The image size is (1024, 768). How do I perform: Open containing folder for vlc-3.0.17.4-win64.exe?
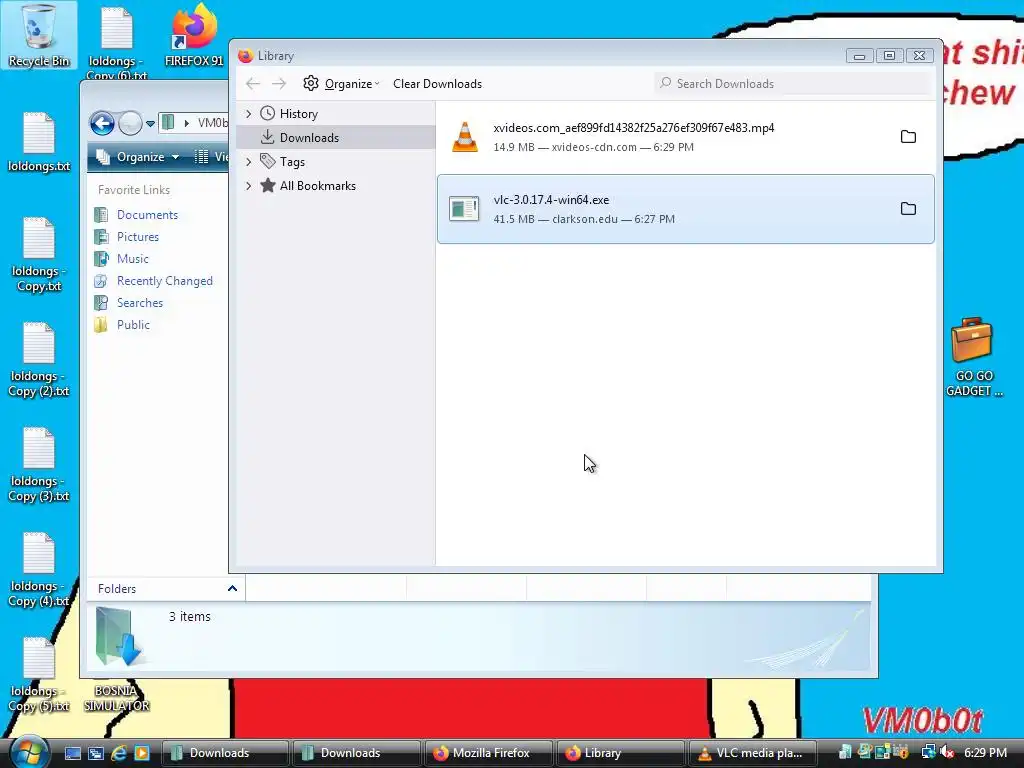[908, 208]
